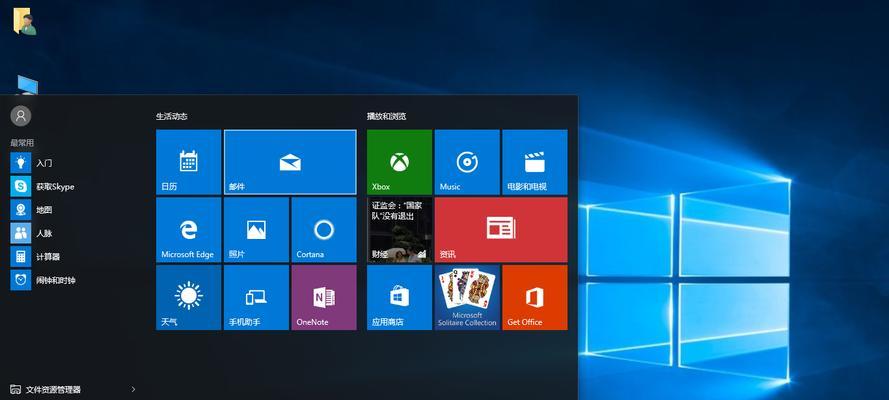Click the 最常用 section label
The image size is (889, 400).
pyautogui.click(x=22, y=143)
